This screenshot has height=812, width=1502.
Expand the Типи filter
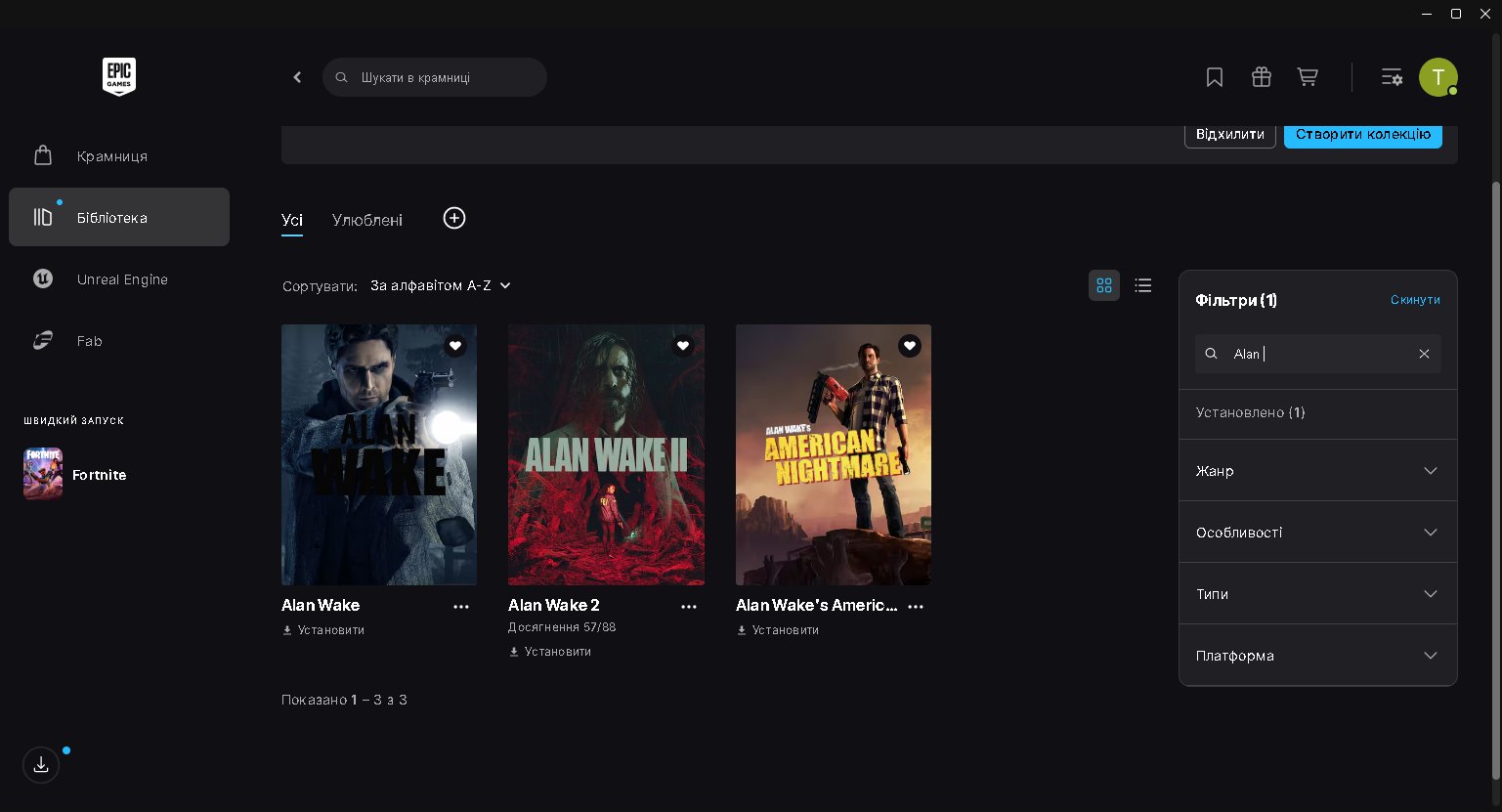pos(1318,594)
